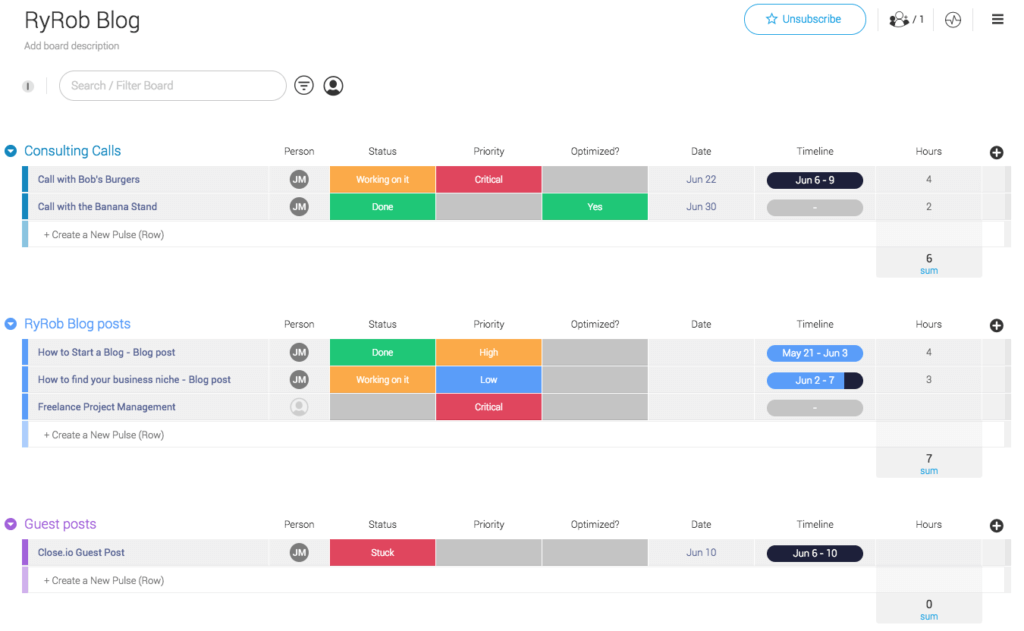The width and height of the screenshot is (1024, 631).
Task: Collapse the Guest posts group
Action: [9, 523]
